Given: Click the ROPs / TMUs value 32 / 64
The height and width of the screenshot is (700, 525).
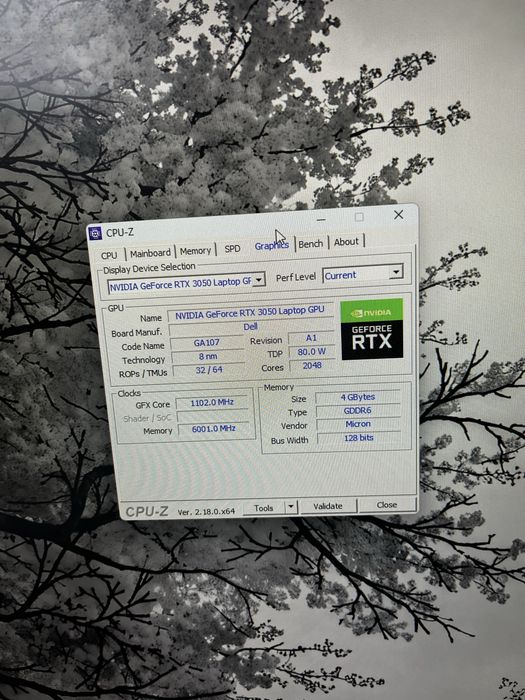Looking at the screenshot, I should tap(209, 370).
